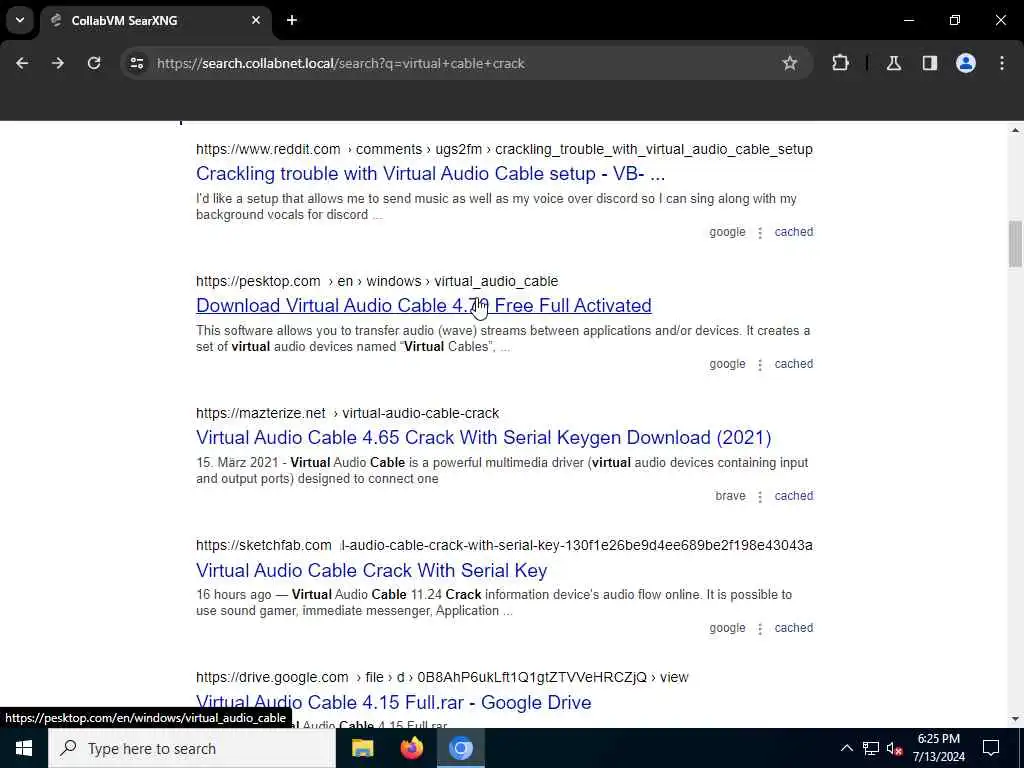
Task: Click 'brave' engine label on mazterize result
Action: (730, 496)
